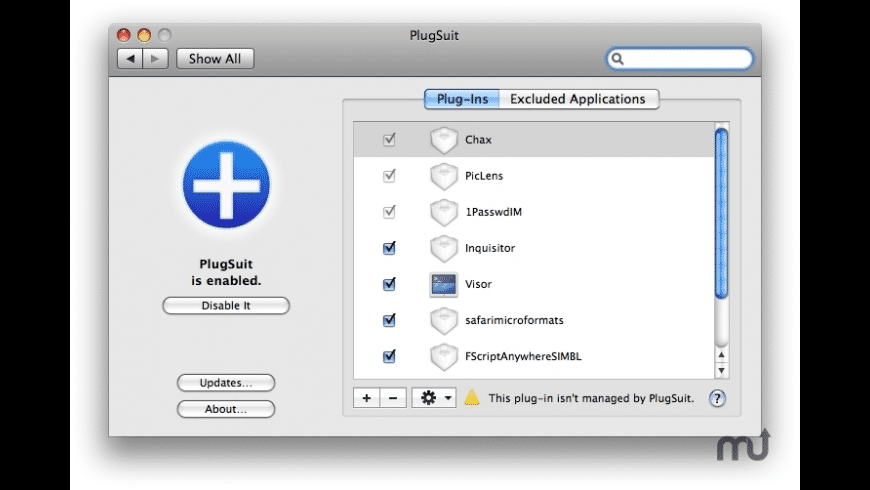Uncheck the FScriptAnywhereSIMBL plug-in
The width and height of the screenshot is (870, 490).
click(x=390, y=356)
